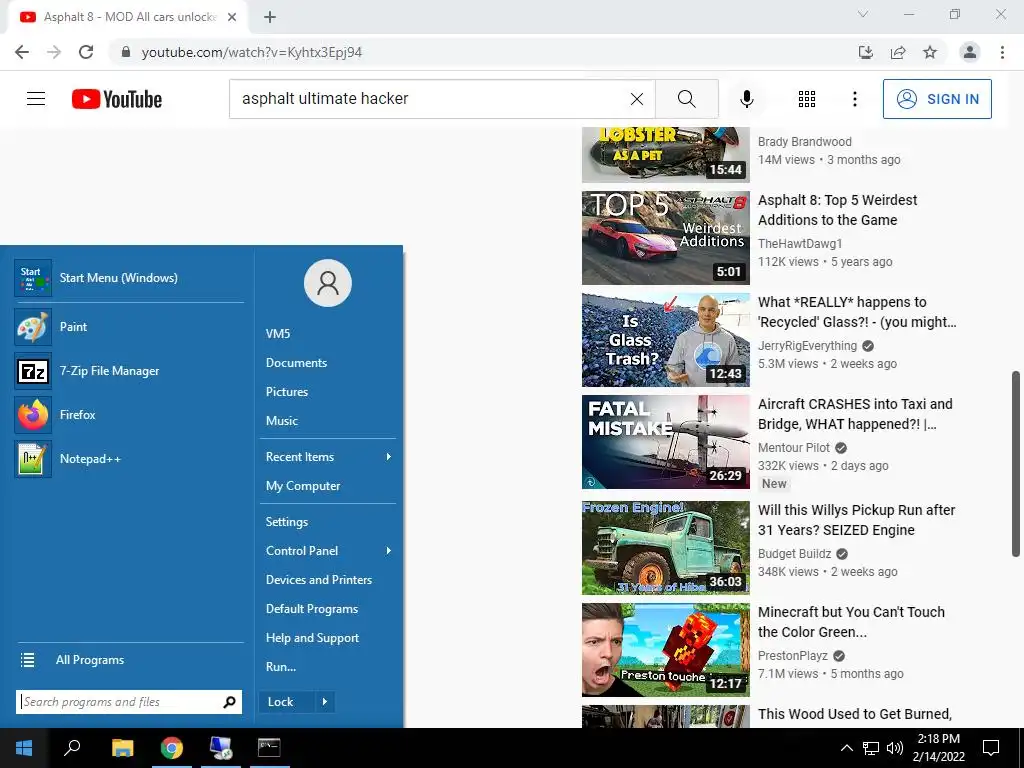Screen dimensions: 1024x768
Task: Open the Chrome three-dot menu
Action: click(x=1002, y=52)
